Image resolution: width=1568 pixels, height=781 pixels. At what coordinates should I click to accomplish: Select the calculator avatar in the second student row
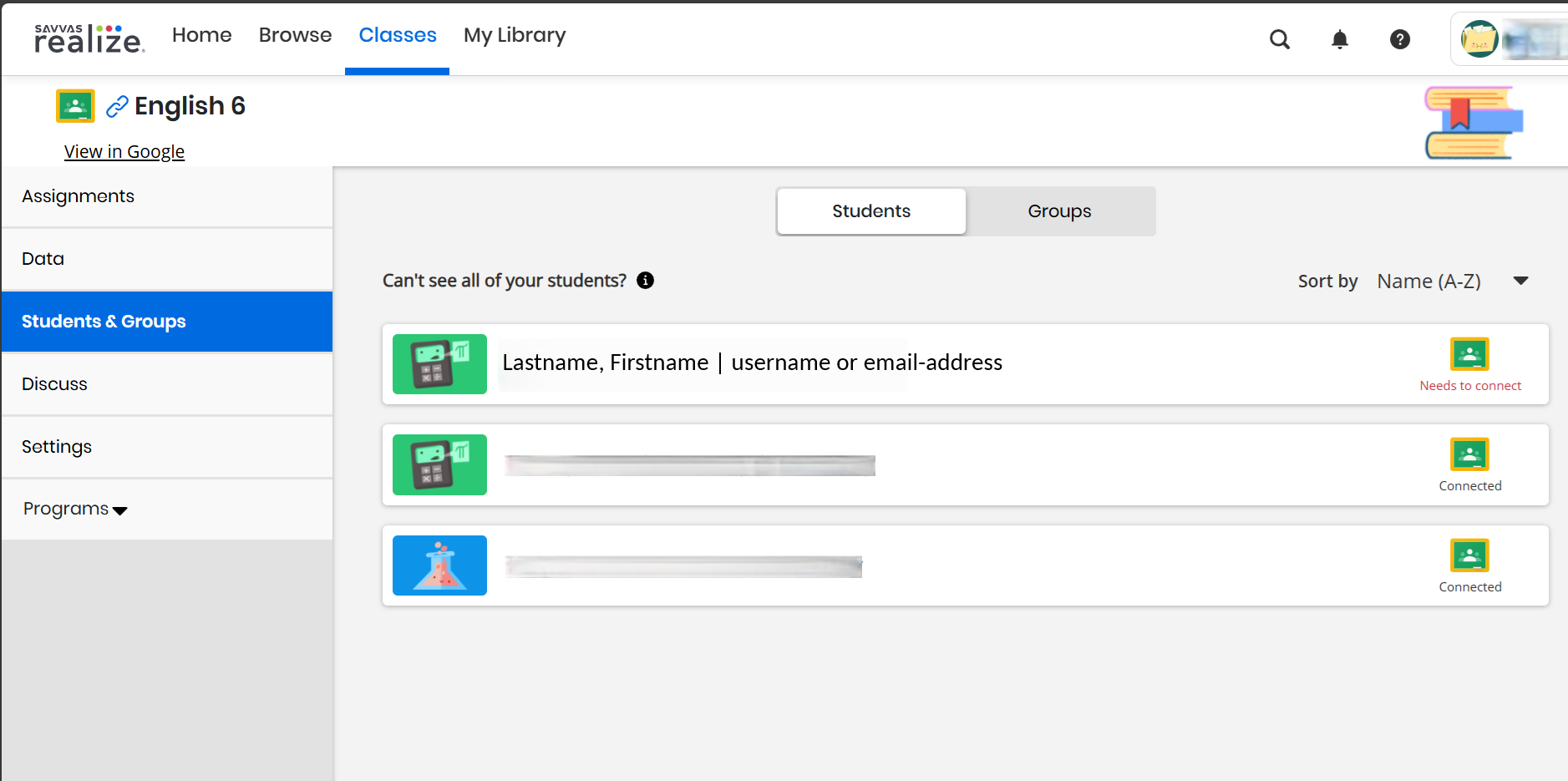click(x=439, y=464)
